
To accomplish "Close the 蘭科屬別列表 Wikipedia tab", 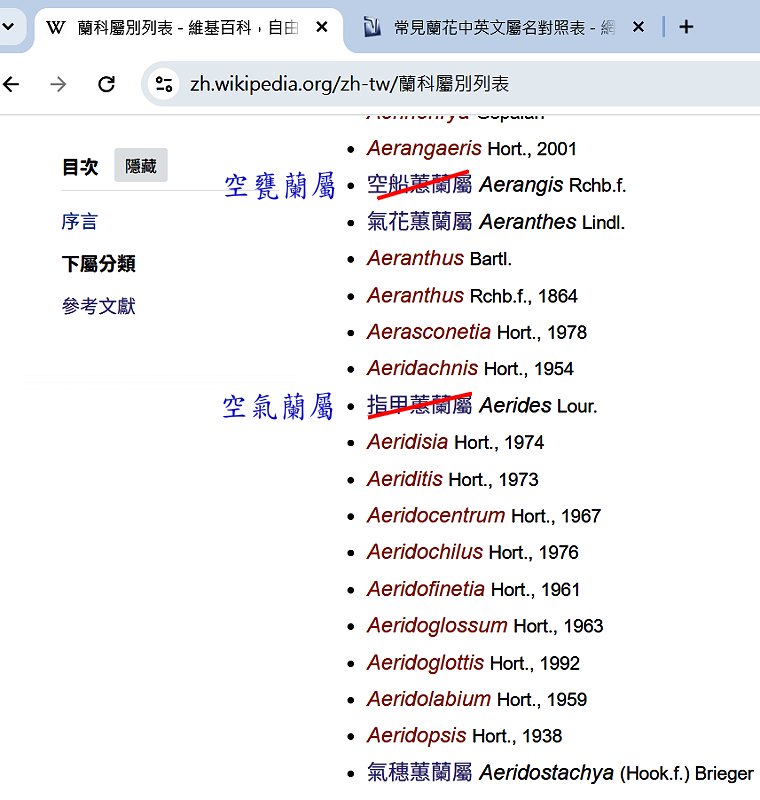I will pyautogui.click(x=319, y=27).
